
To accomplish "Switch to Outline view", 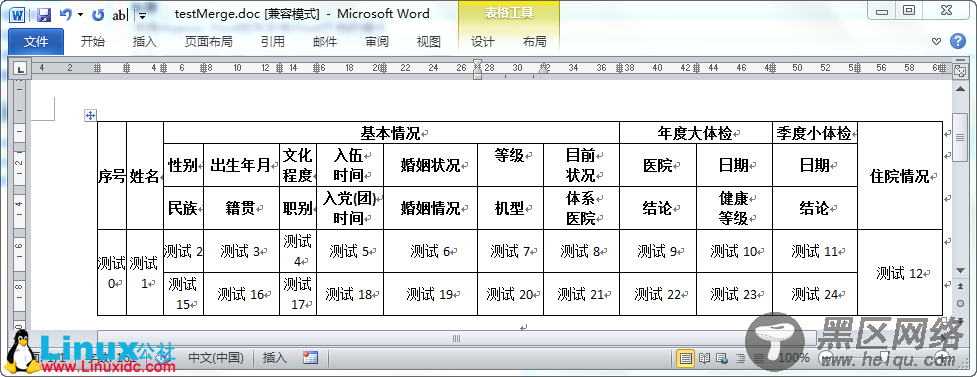I will (x=741, y=358).
